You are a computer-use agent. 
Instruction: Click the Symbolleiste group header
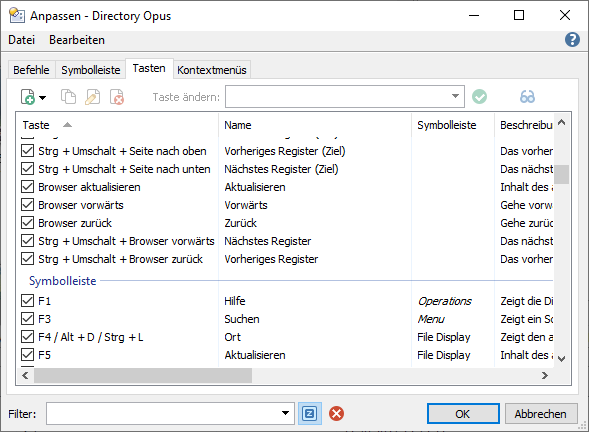[x=62, y=281]
